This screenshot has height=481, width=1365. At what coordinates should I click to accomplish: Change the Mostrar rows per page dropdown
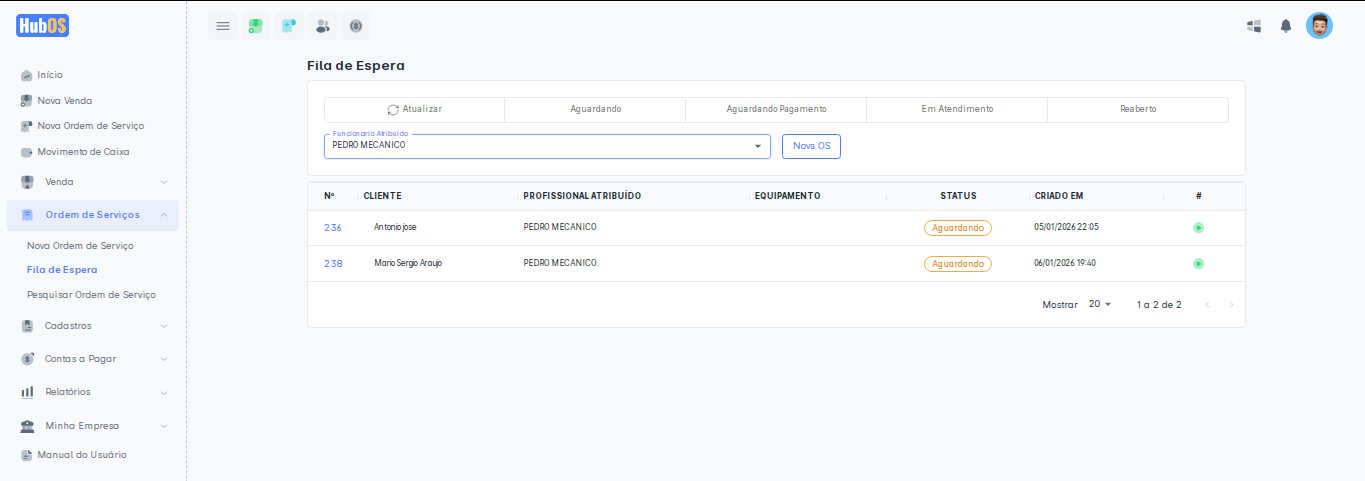click(1099, 304)
